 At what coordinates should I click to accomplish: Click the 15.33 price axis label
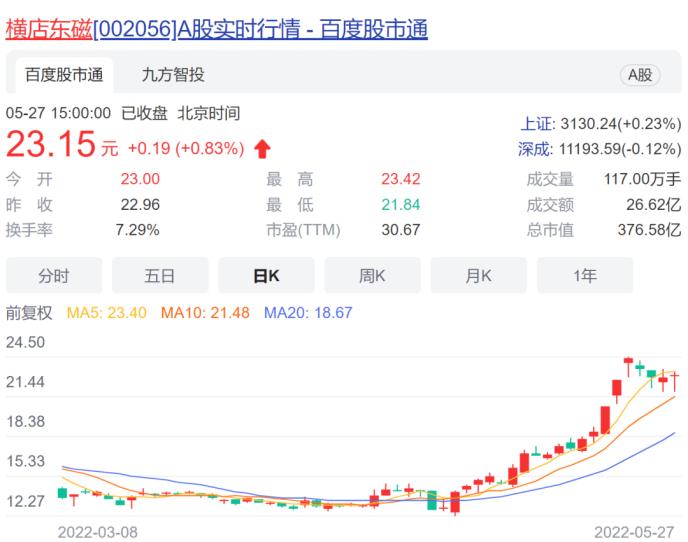click(25, 461)
